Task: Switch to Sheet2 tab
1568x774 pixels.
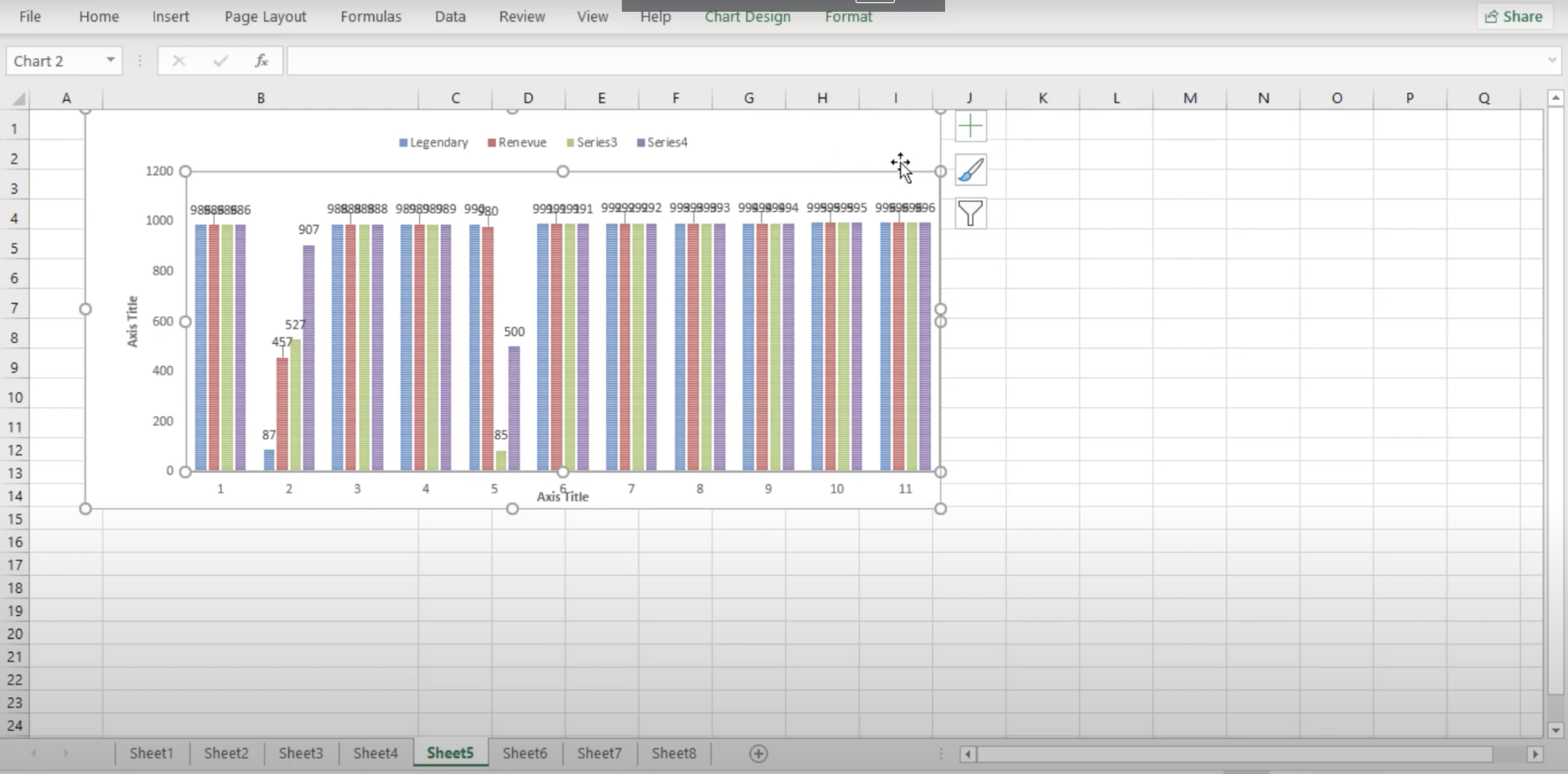Action: pos(226,753)
